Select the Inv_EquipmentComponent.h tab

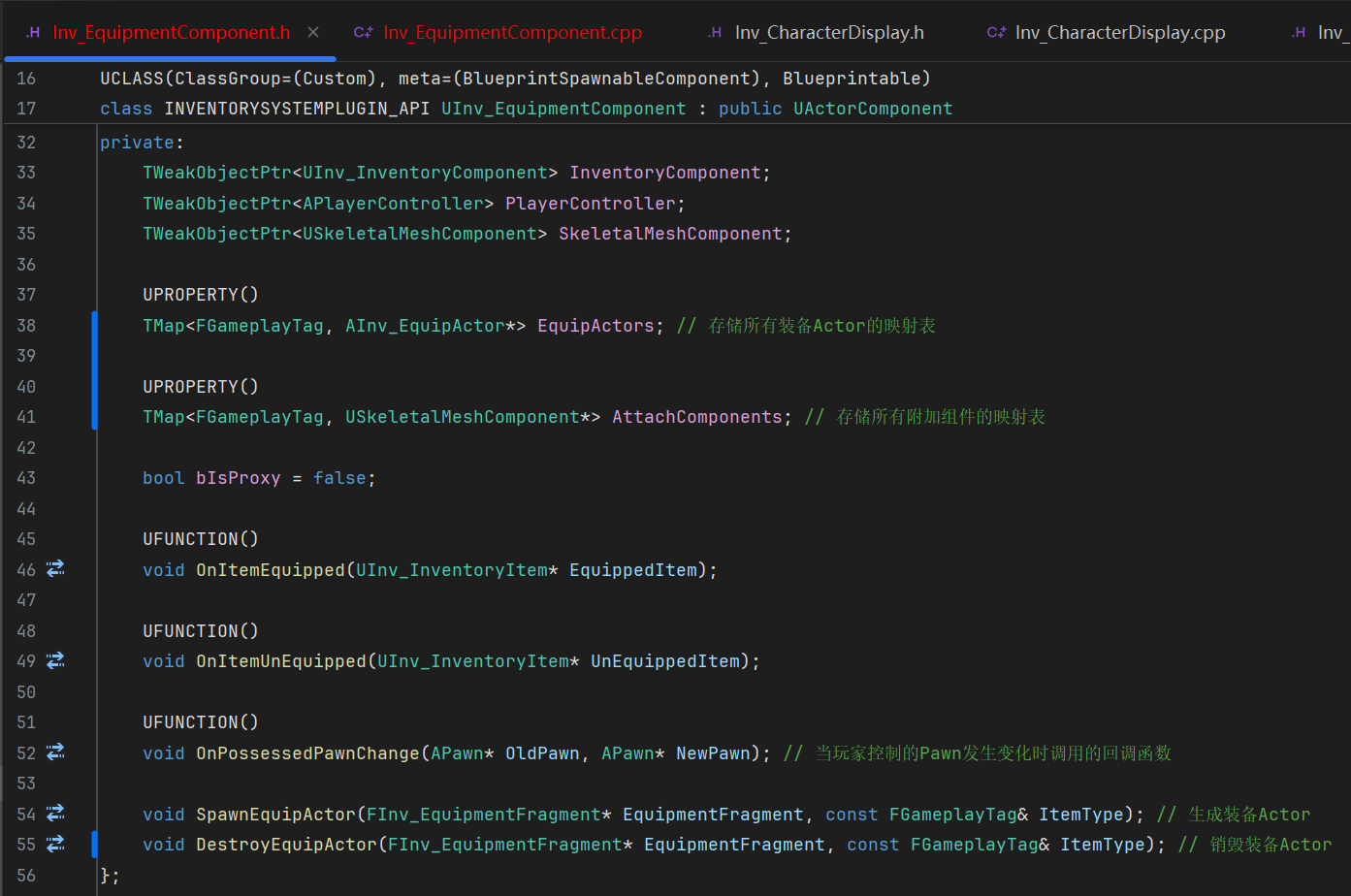(x=171, y=32)
